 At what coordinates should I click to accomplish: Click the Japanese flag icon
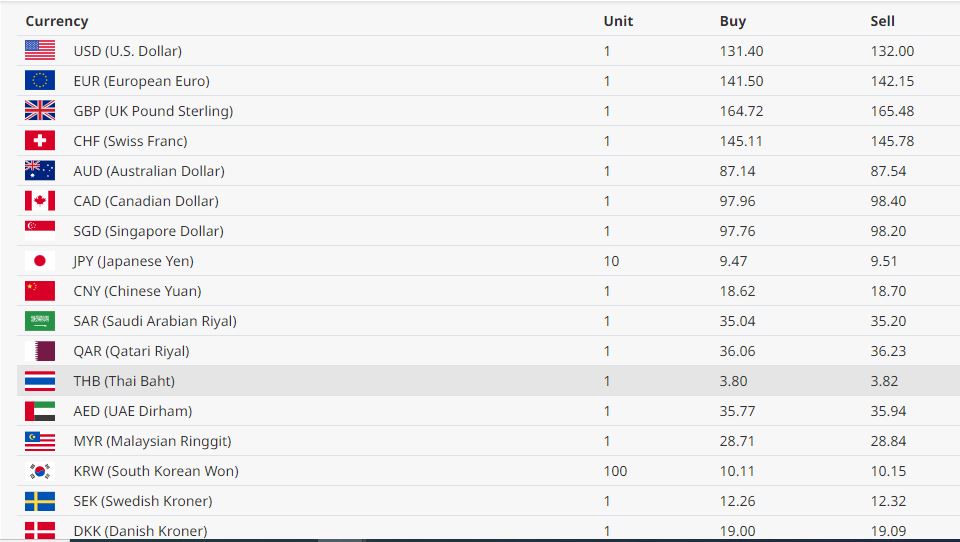(x=40, y=261)
